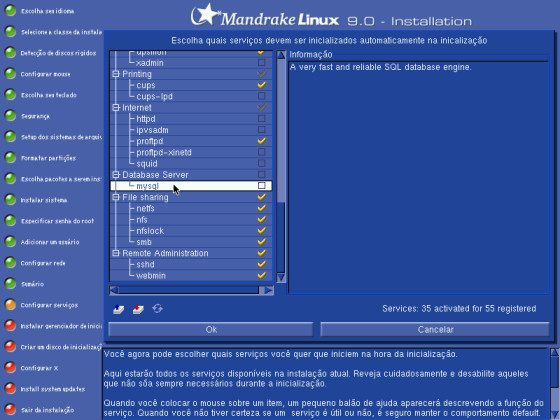Click green ball beside Selecione a classe
This screenshot has width=560, height=420.
[10, 32]
